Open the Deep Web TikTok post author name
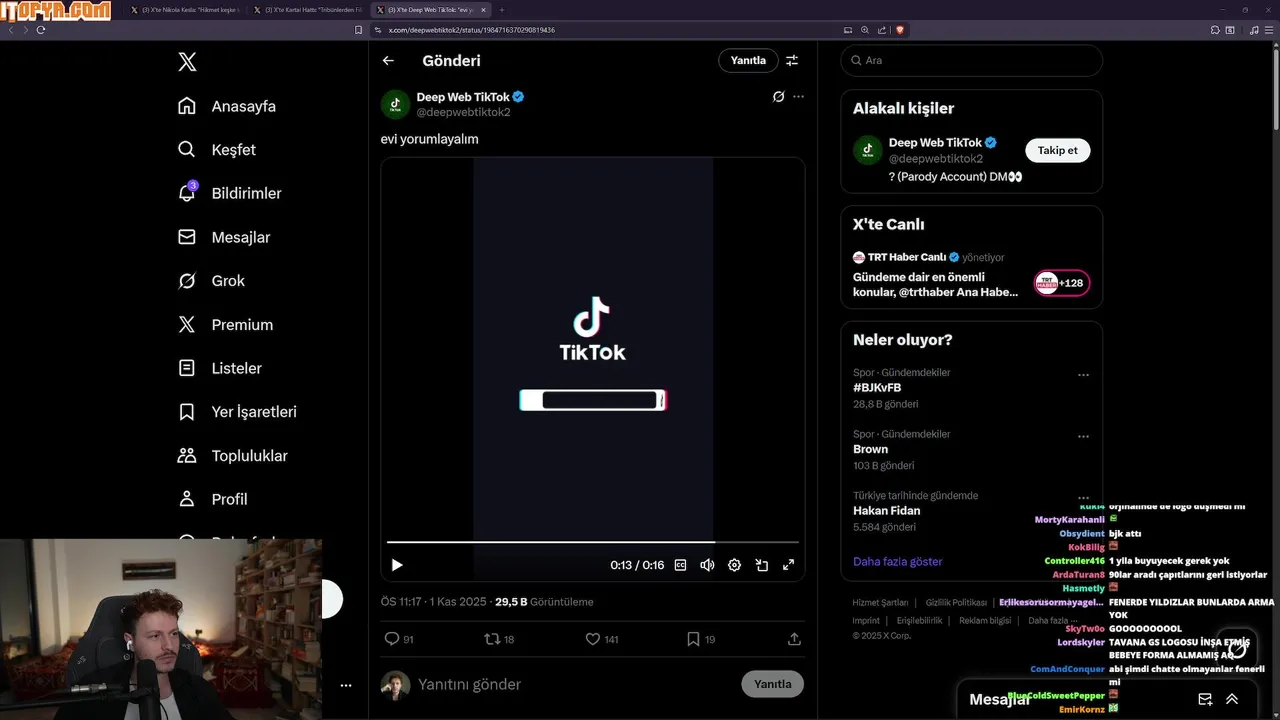 463,97
